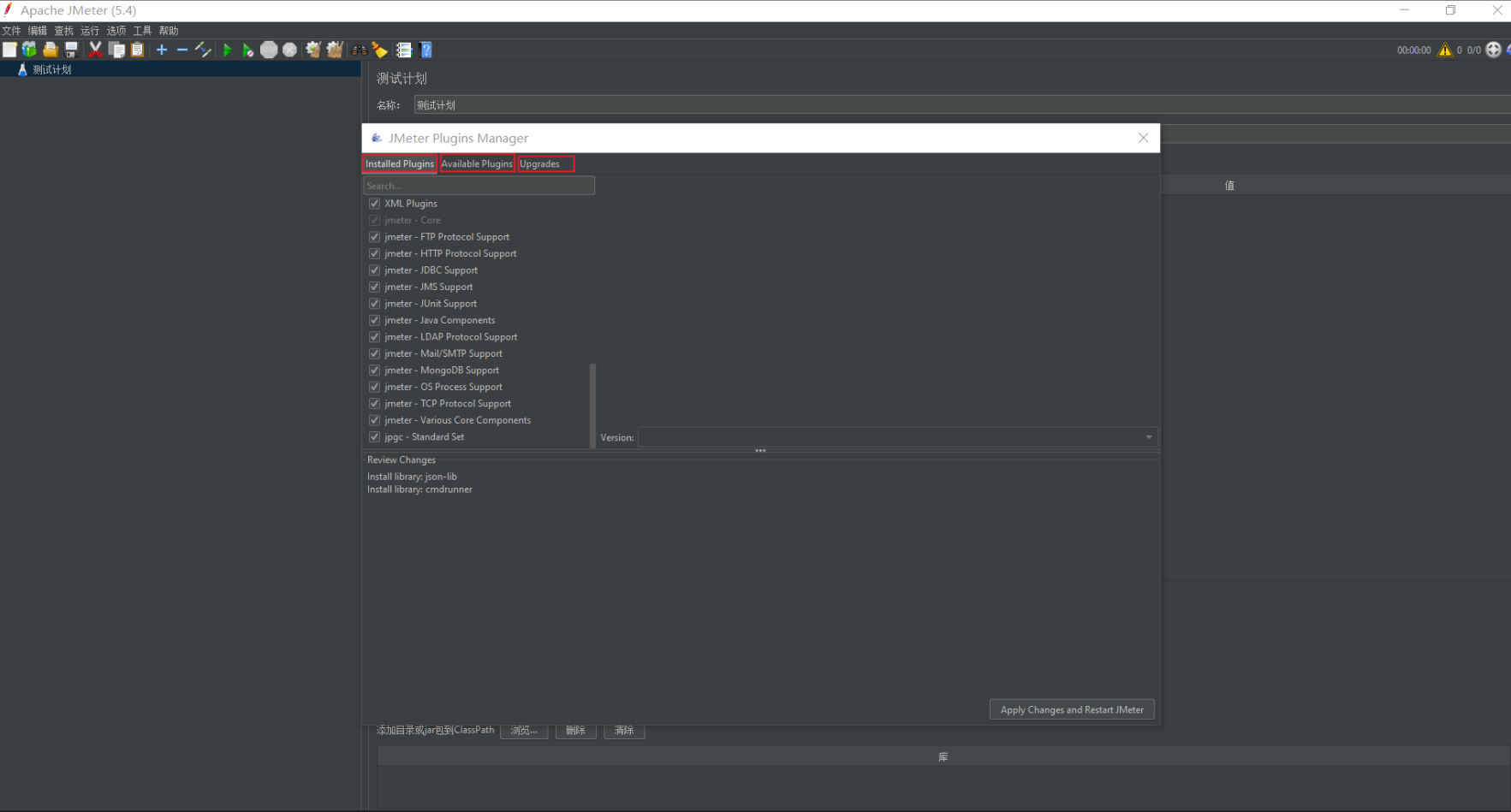Toggle jmeter - FTP Protocol Support checkbox
The image size is (1511, 812).
tap(374, 237)
